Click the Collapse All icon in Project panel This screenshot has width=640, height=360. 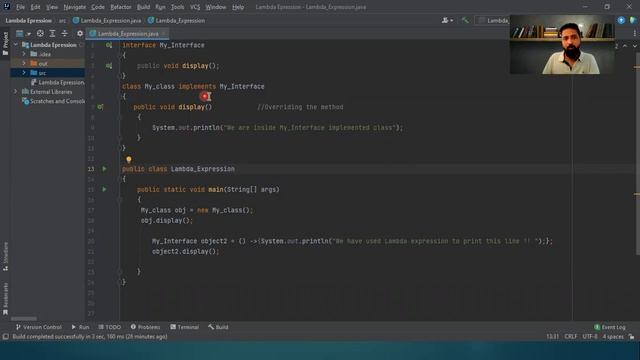click(x=64, y=33)
